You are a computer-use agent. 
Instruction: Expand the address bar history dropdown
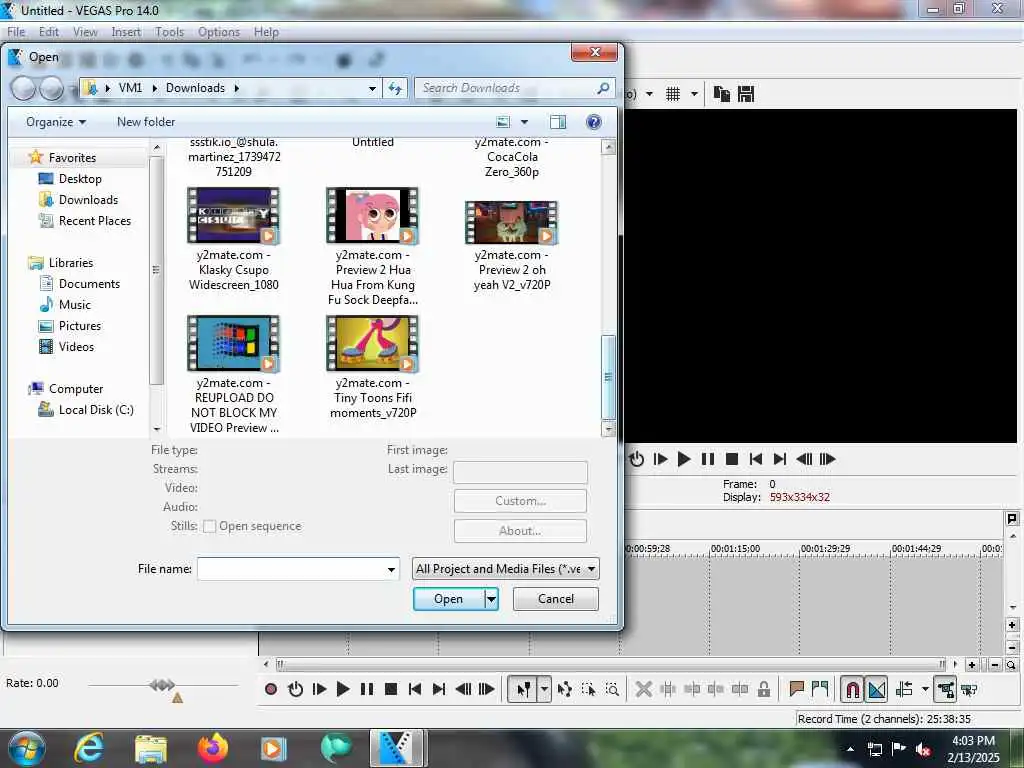coord(372,88)
